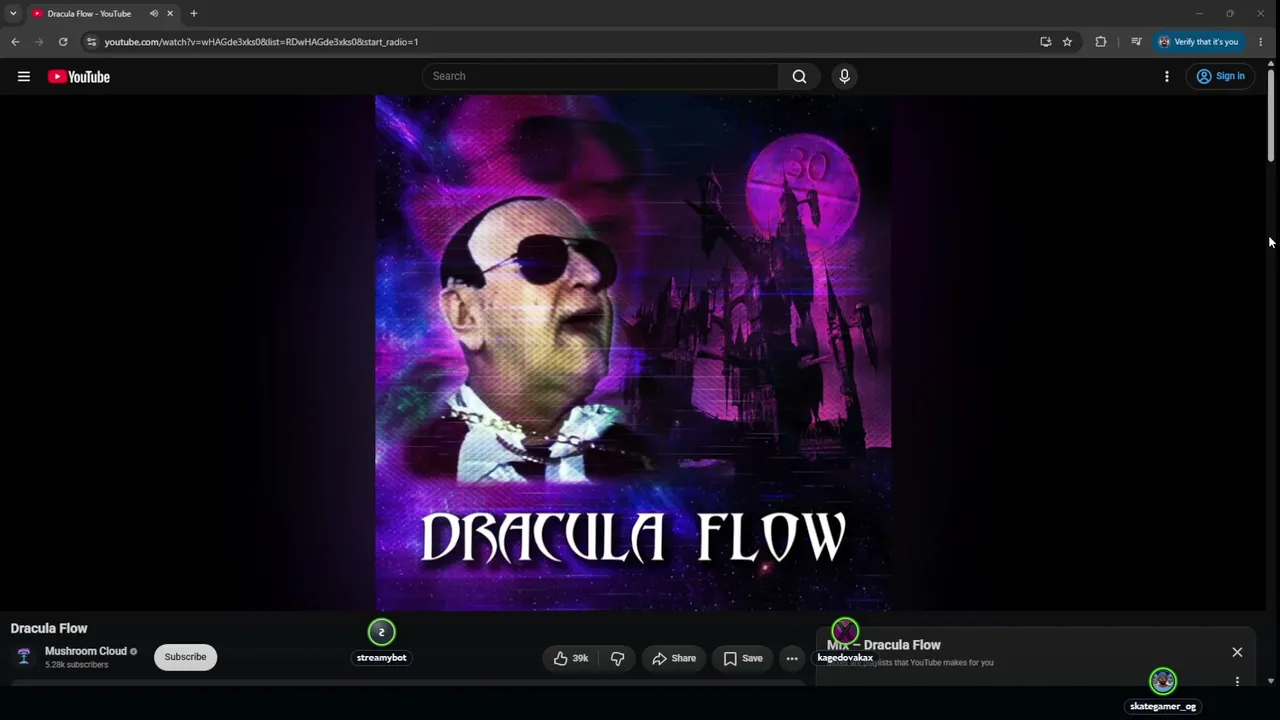Install app icon in the address bar
The image size is (1280, 720).
(1045, 42)
